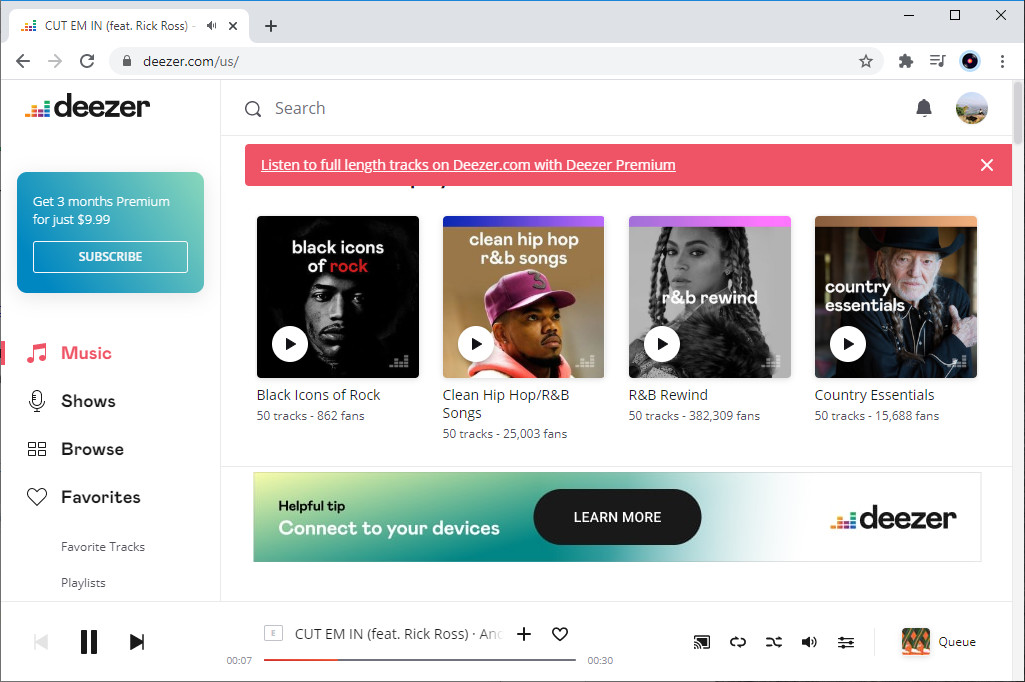This screenshot has width=1025, height=682.
Task: Open Favorites in the sidebar
Action: point(101,497)
